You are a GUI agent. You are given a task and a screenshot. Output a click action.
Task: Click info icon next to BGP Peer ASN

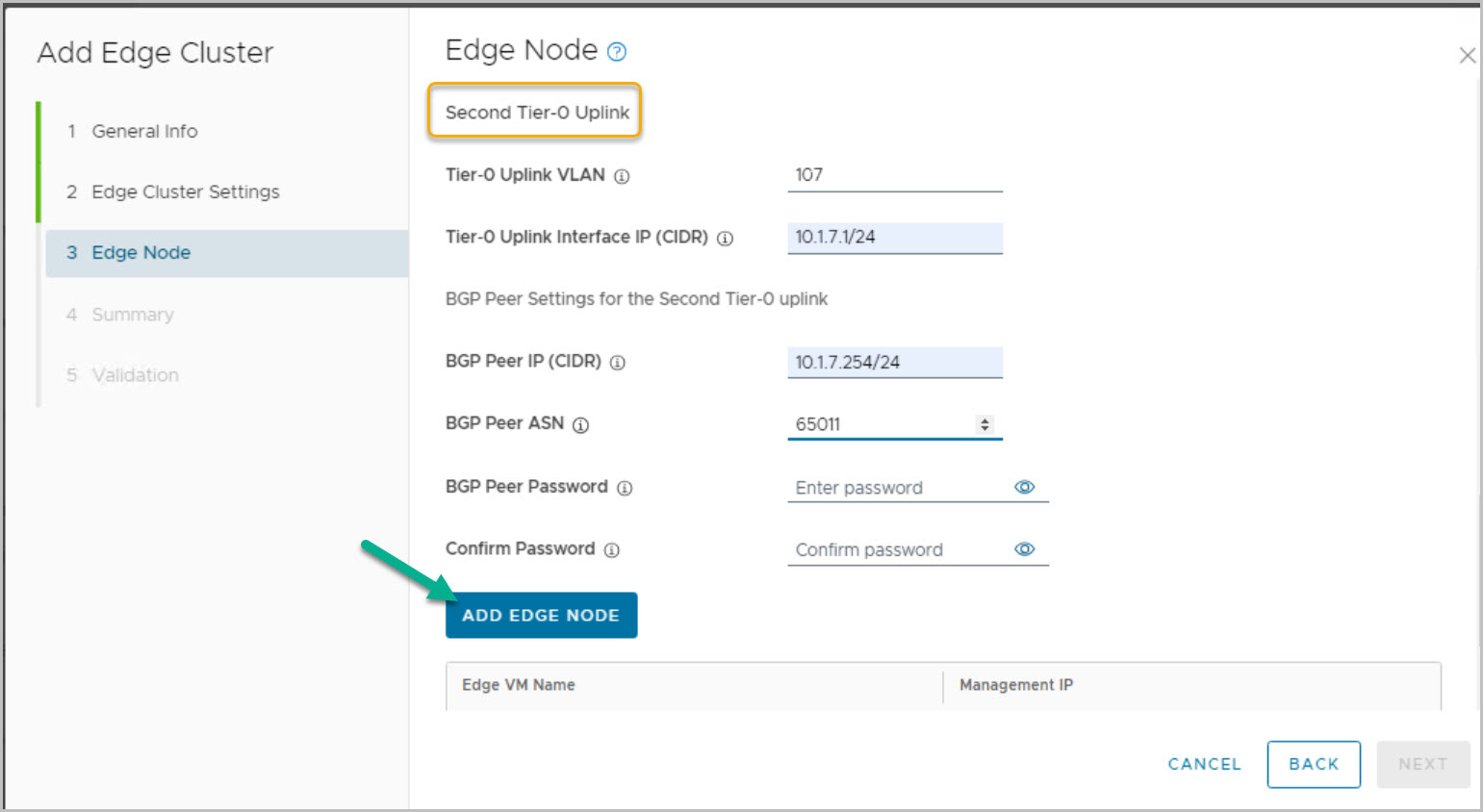580,425
